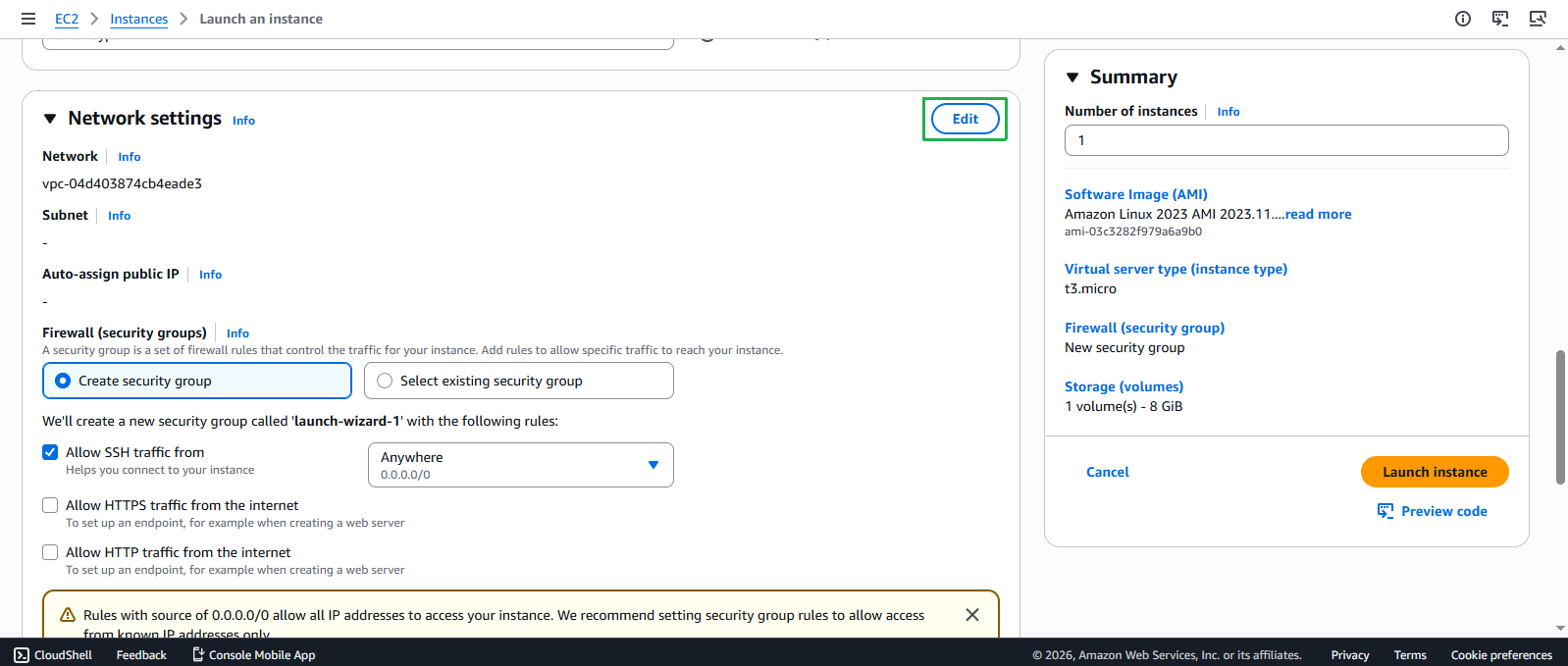Collapse the Network settings section
The width and height of the screenshot is (1568, 666).
50,119
